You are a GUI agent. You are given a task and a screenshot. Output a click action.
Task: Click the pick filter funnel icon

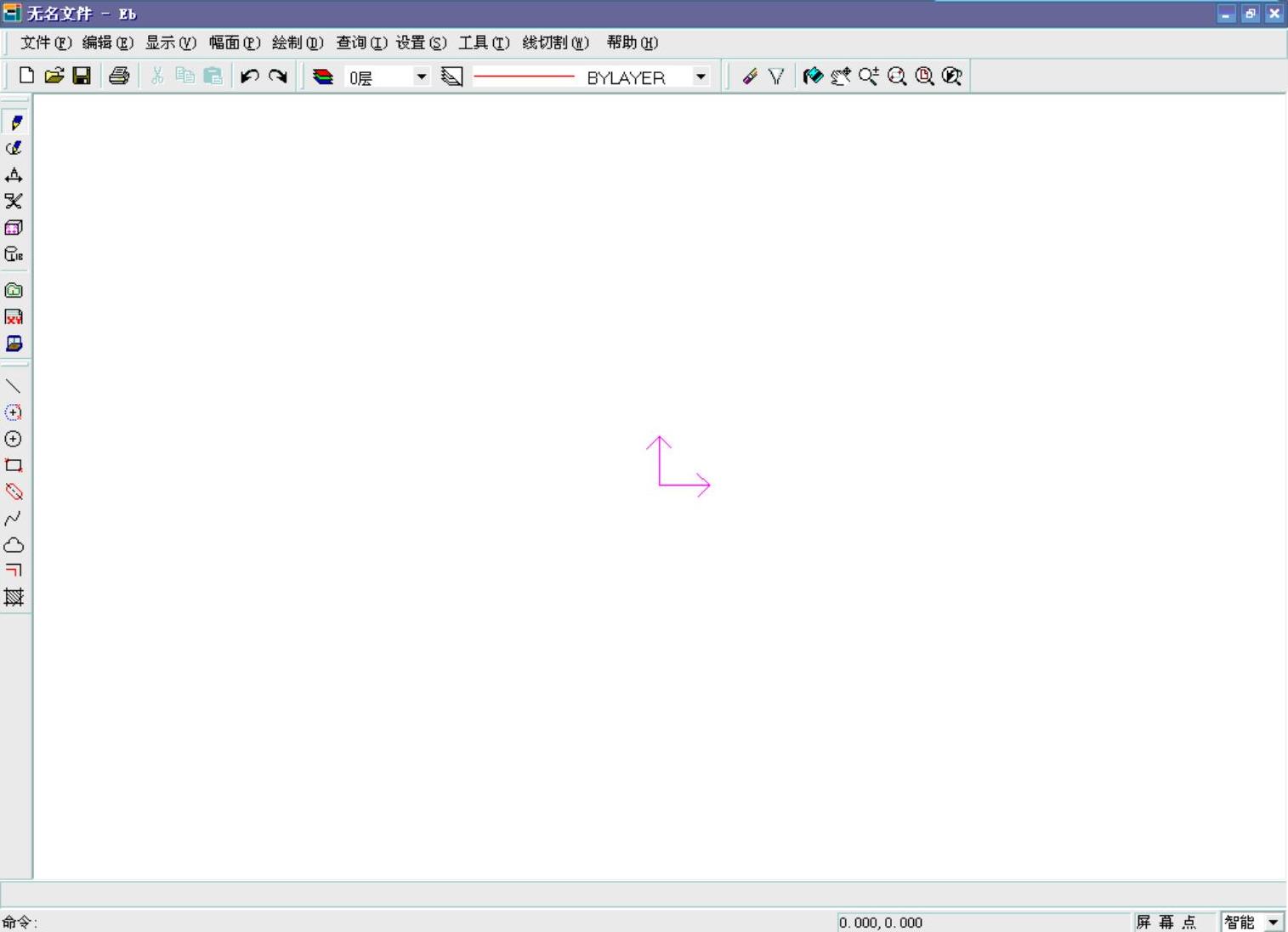[x=776, y=77]
